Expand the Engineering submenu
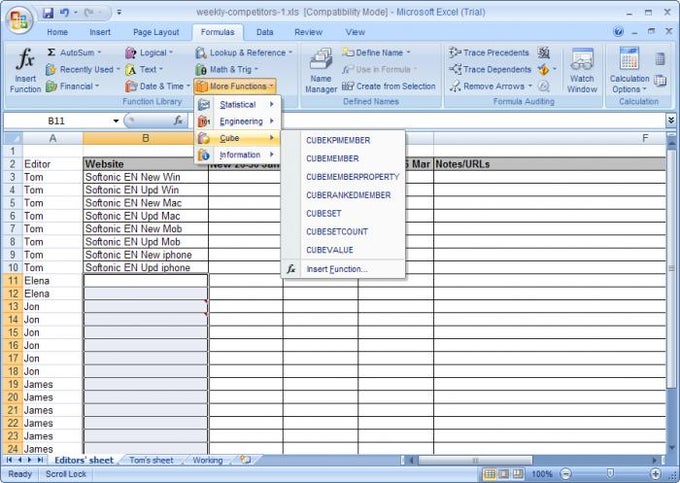 tap(237, 121)
